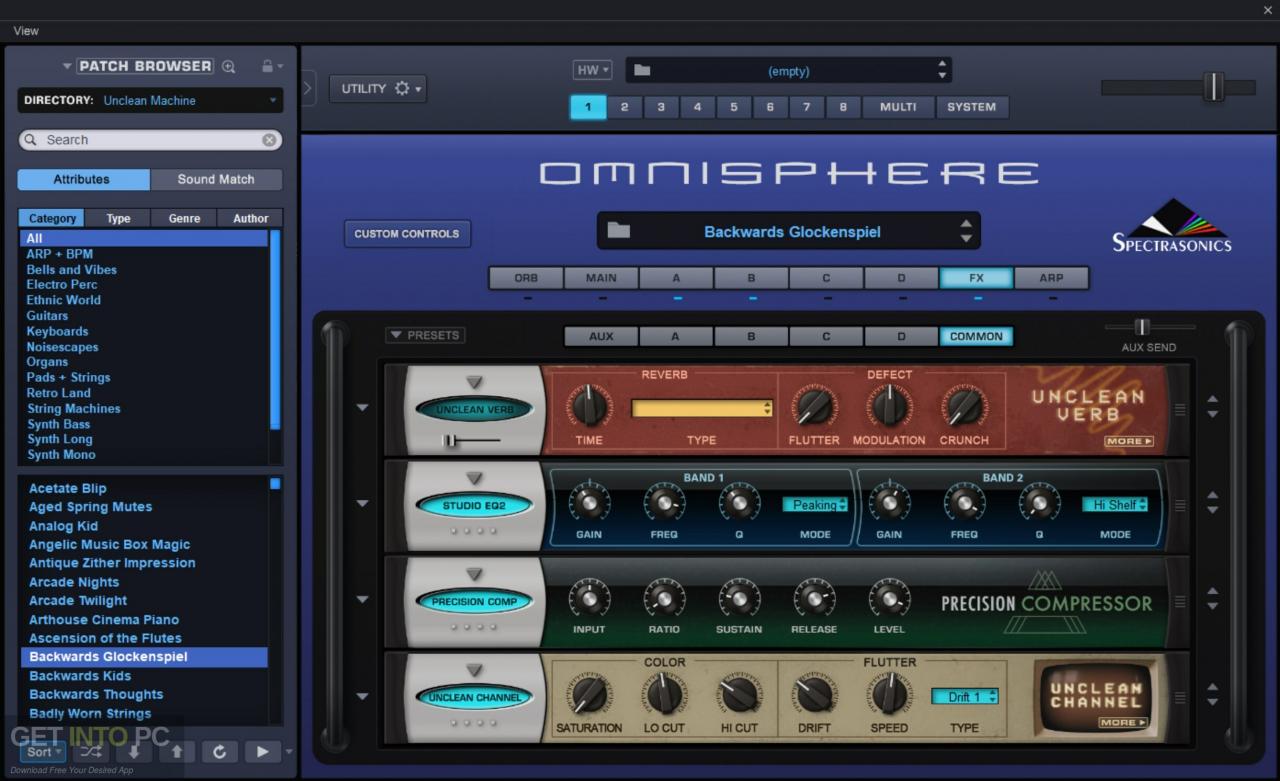Select the Bells and Vibes category

(71, 269)
